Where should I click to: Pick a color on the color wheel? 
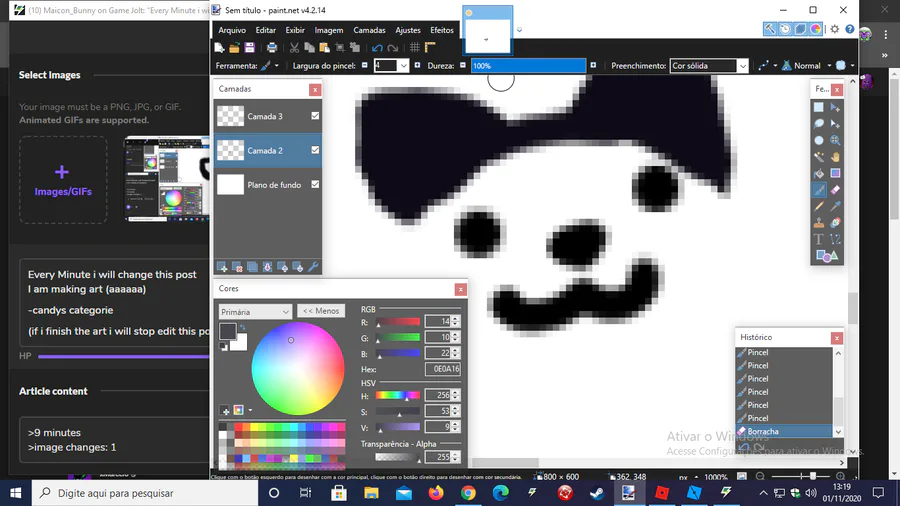point(298,368)
